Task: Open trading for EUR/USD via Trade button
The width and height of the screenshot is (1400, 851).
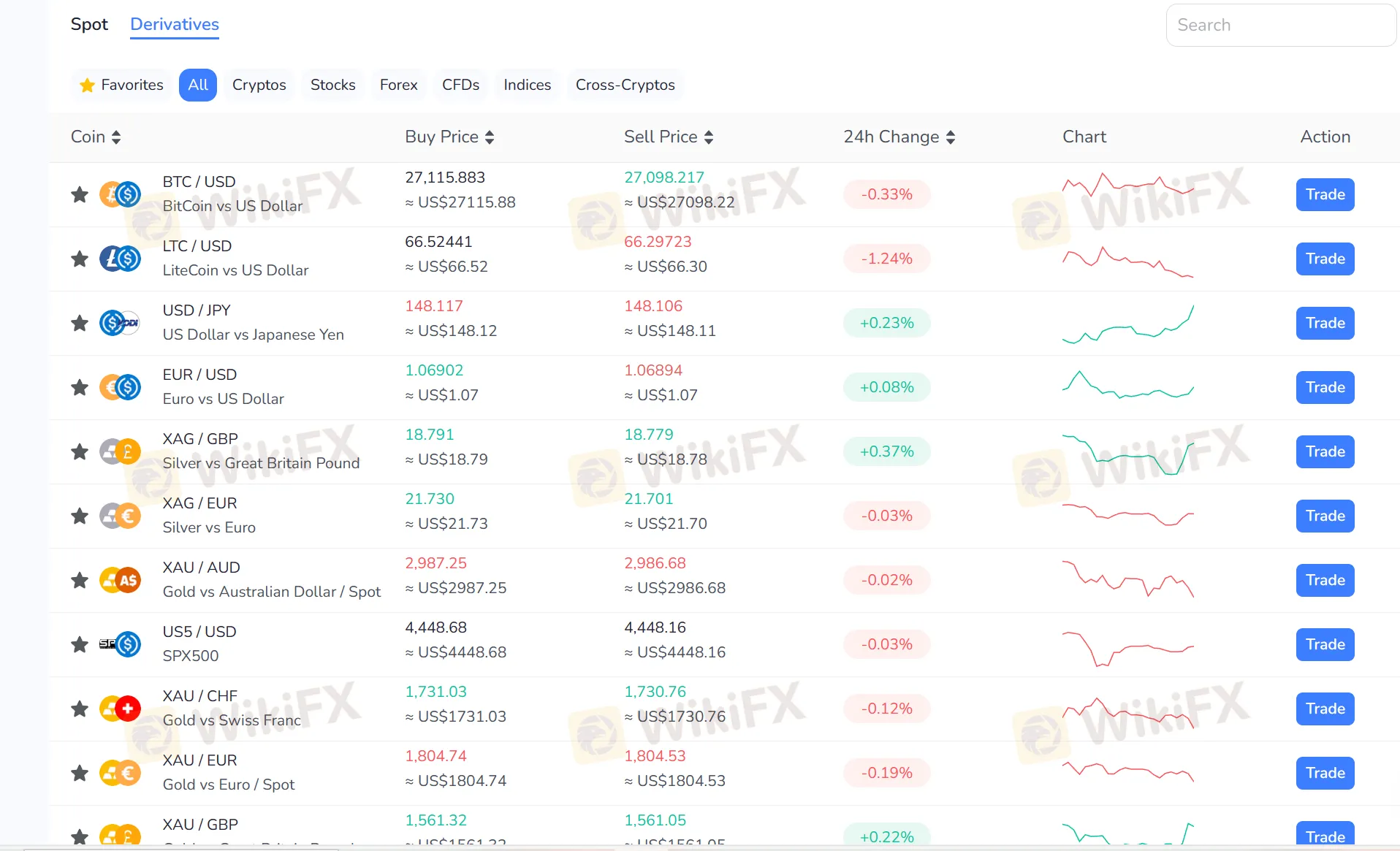Action: pyautogui.click(x=1325, y=387)
